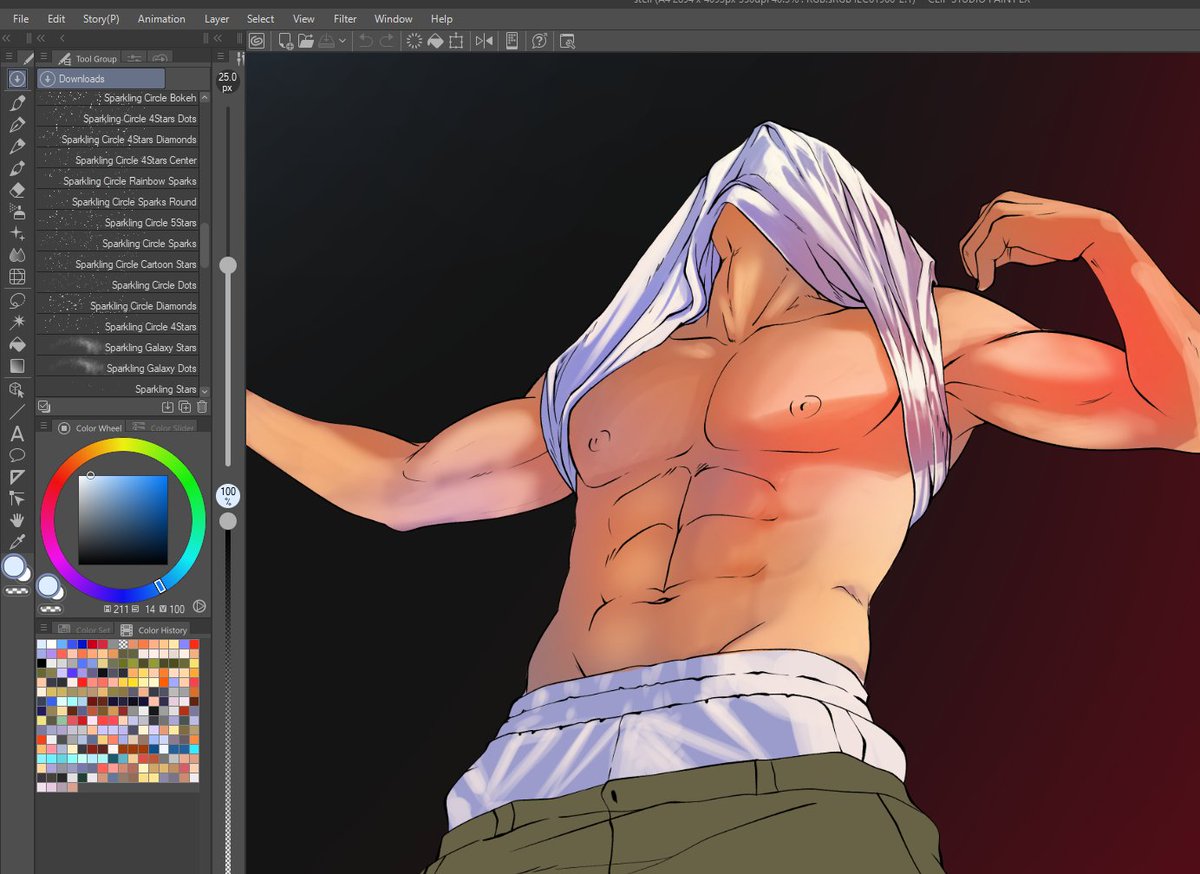This screenshot has height=874, width=1200.
Task: Choose Sparkling Circle Cartoon Stars brush
Action: tap(118, 264)
